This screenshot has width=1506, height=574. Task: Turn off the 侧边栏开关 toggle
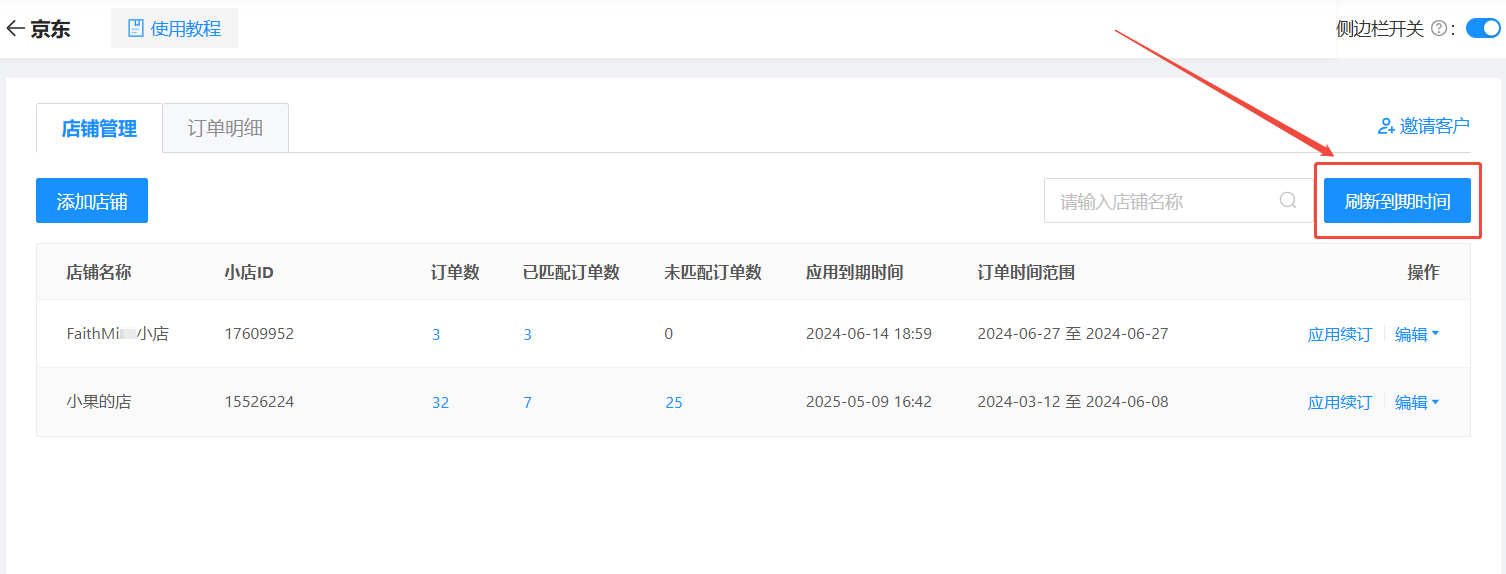pyautogui.click(x=1482, y=28)
